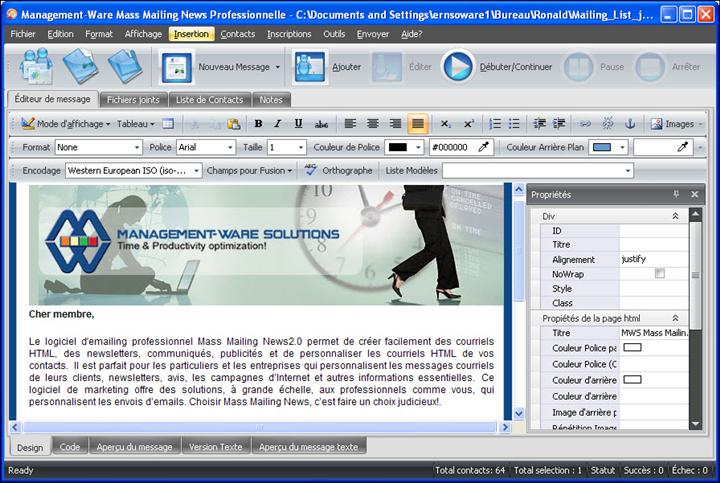This screenshot has height=483, width=720.
Task: Open the Encodage Western European dropdown
Action: (196, 171)
